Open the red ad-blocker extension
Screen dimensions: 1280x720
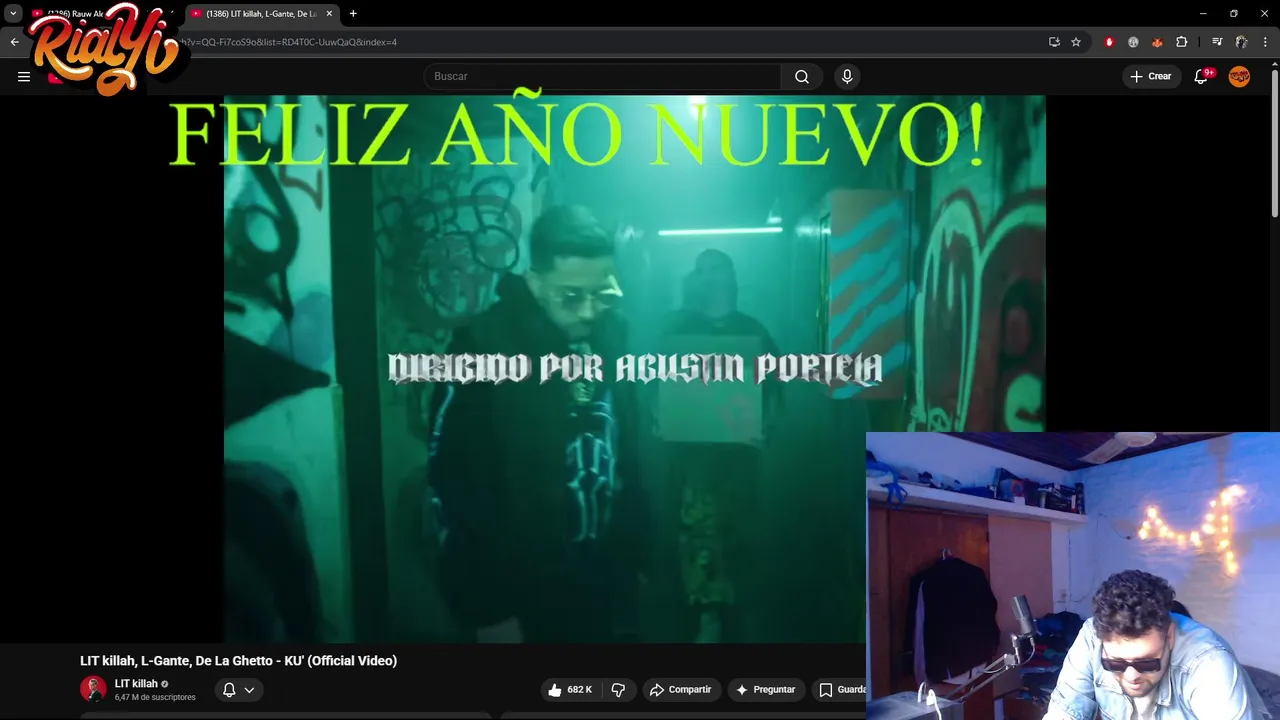click(x=1109, y=42)
